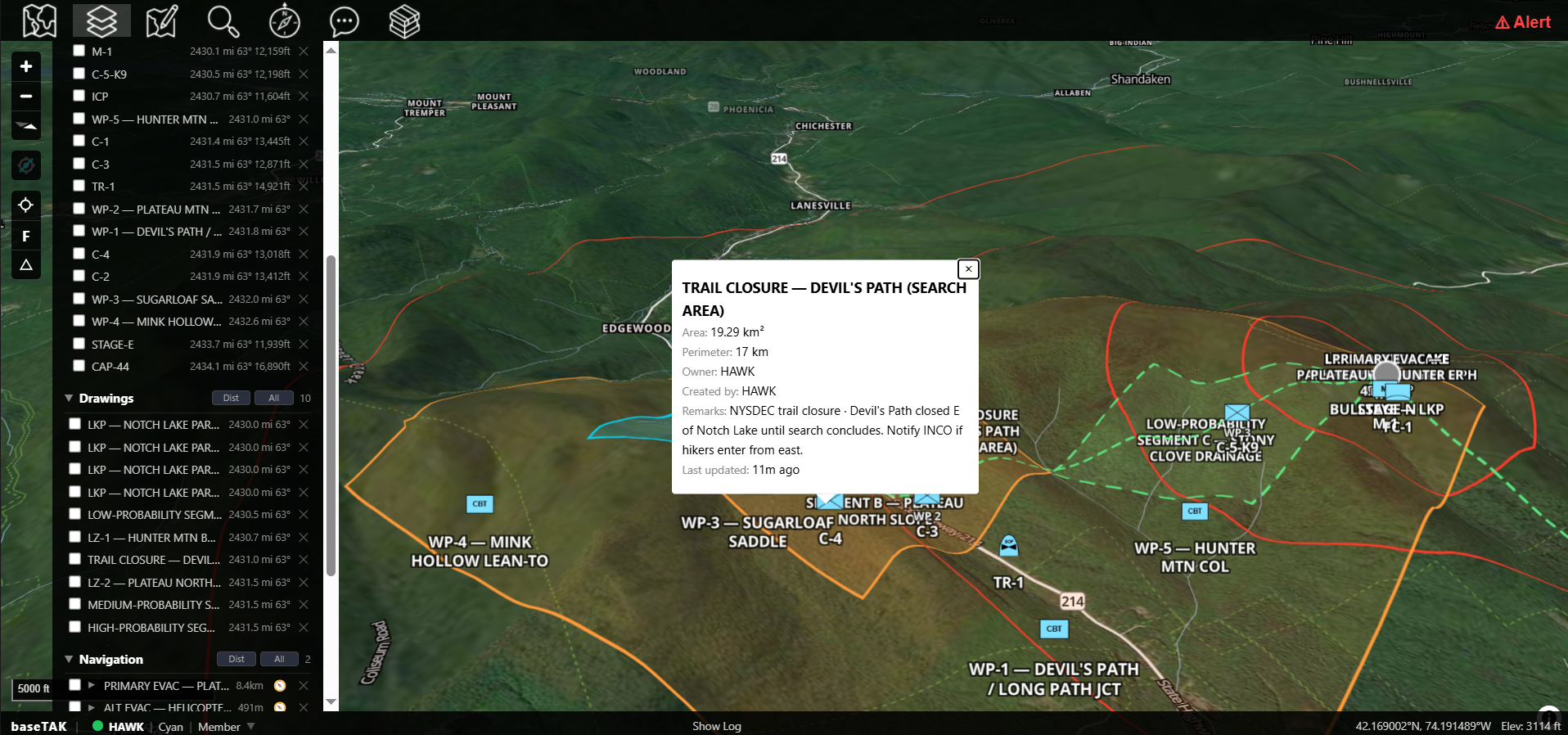This screenshot has width=1568, height=735.
Task: Zoom in with plus button
Action: 26,66
